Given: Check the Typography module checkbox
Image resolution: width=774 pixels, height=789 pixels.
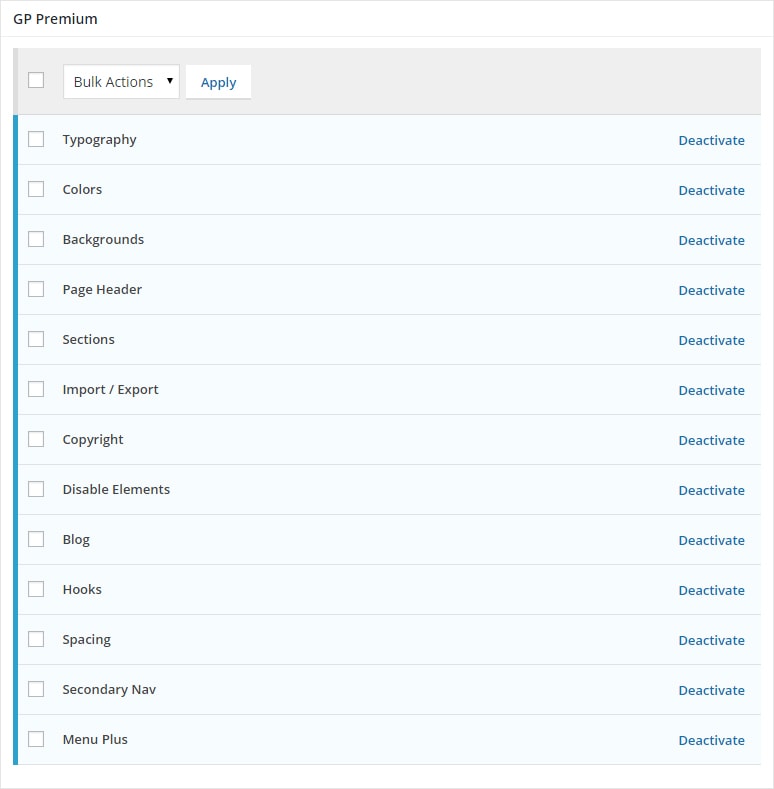Looking at the screenshot, I should 36,139.
